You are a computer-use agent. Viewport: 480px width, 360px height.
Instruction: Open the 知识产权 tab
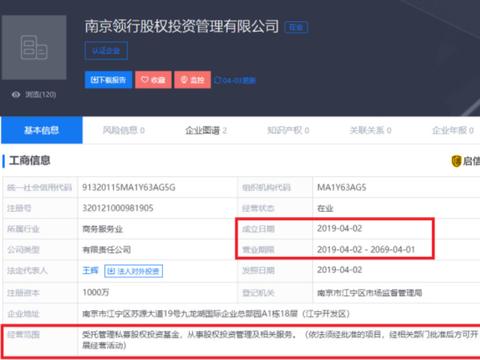(x=288, y=130)
